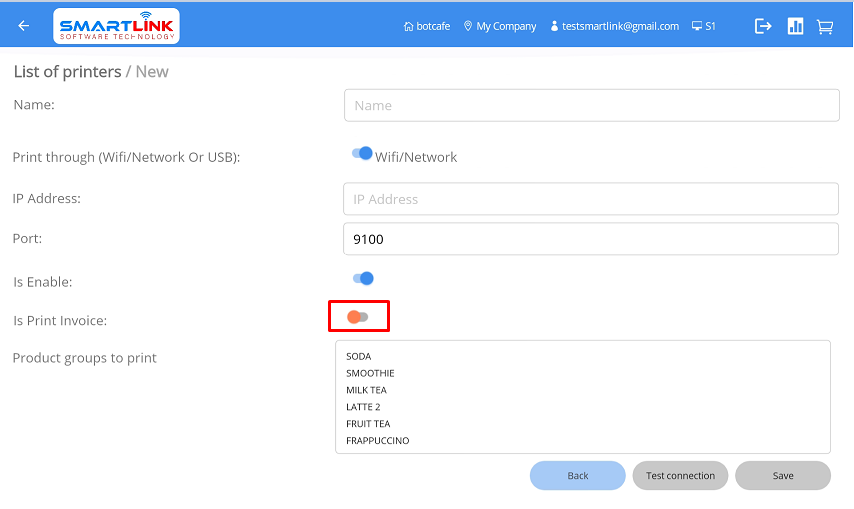
Task: Click the SmartLink logo
Action: click(x=116, y=26)
